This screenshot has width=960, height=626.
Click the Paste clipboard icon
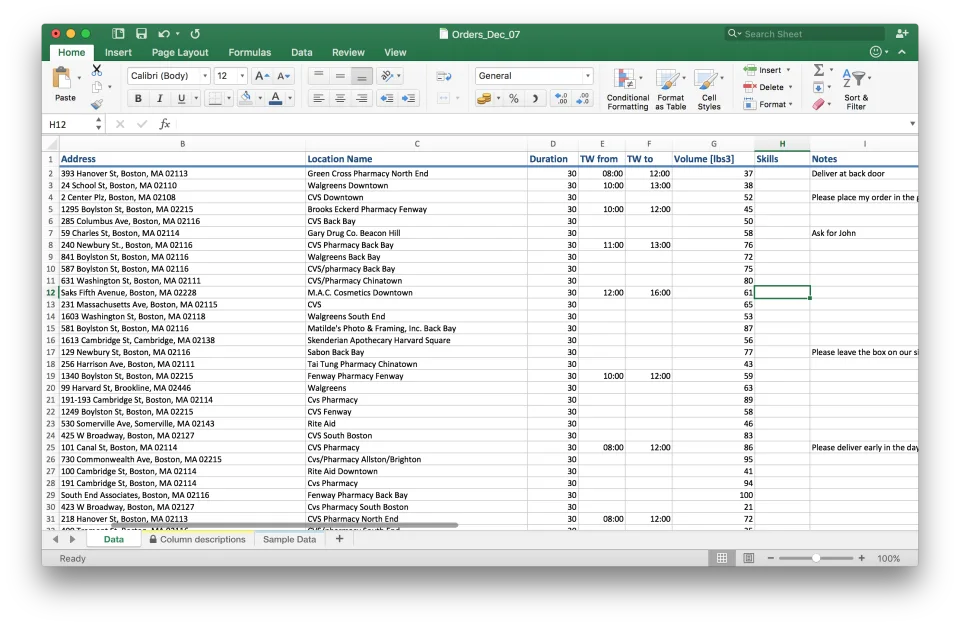pyautogui.click(x=62, y=78)
